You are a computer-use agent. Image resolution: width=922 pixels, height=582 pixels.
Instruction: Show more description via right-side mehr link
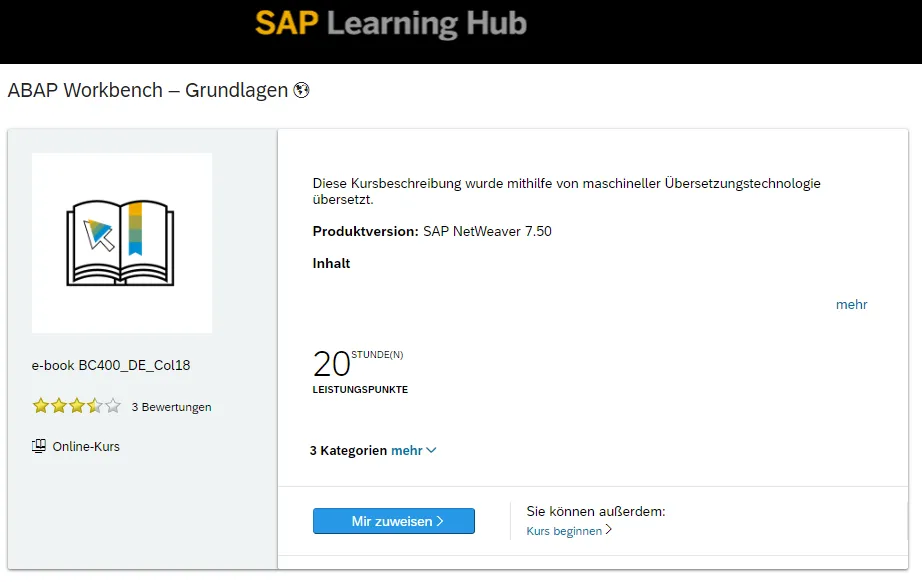[851, 304]
